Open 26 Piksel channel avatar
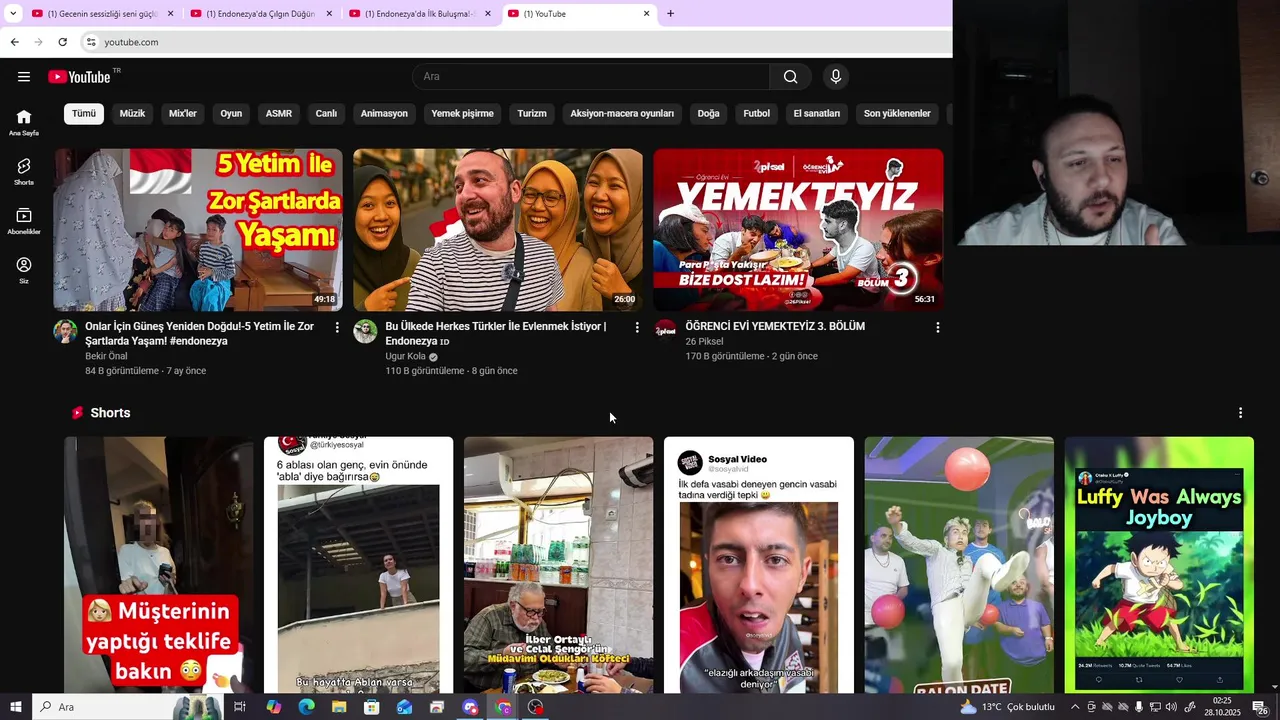1280x720 pixels. pyautogui.click(x=665, y=330)
